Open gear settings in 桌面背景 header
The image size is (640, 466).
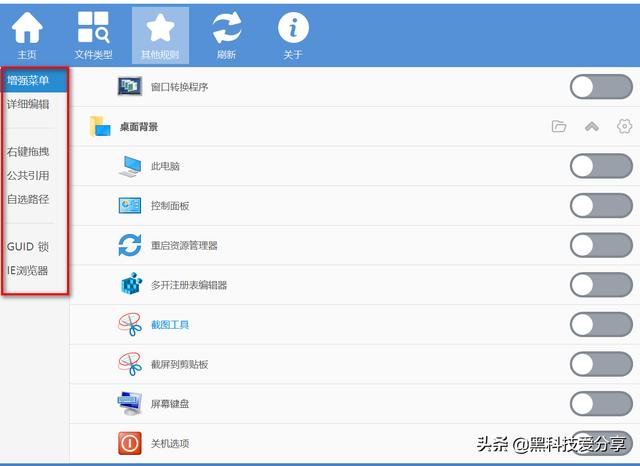pyautogui.click(x=624, y=126)
